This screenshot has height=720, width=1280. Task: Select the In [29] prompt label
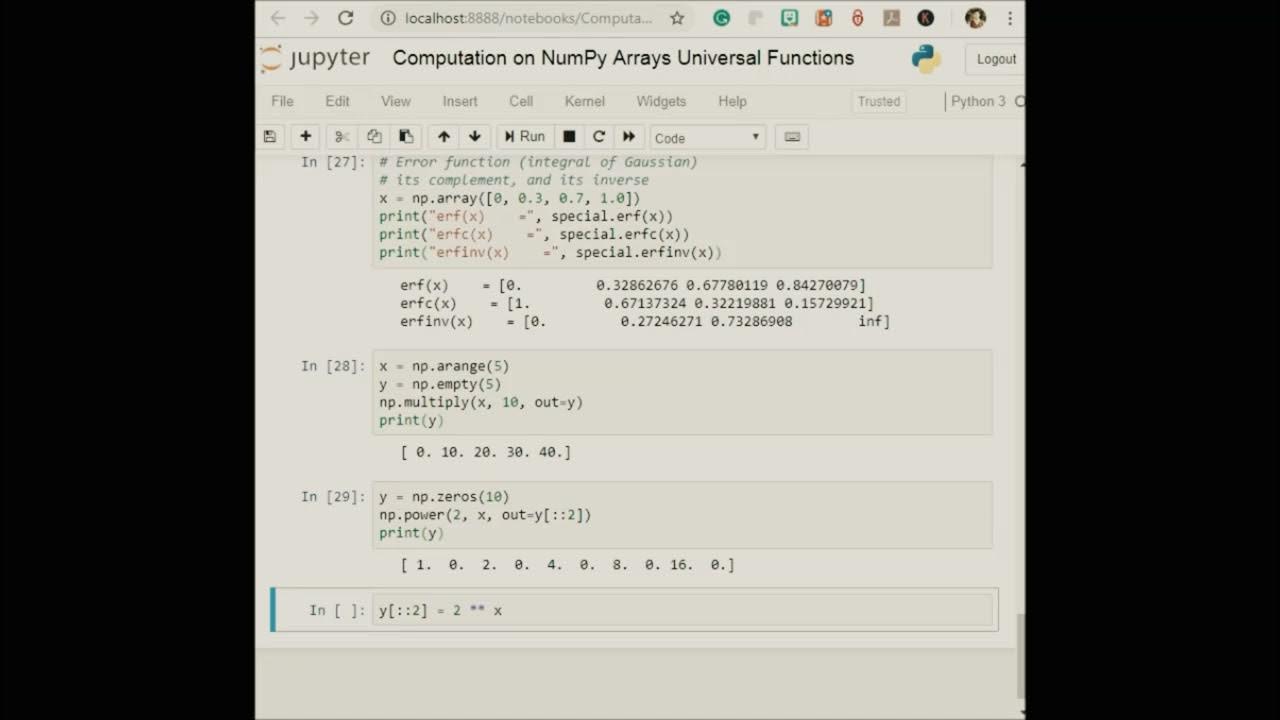[x=333, y=497]
